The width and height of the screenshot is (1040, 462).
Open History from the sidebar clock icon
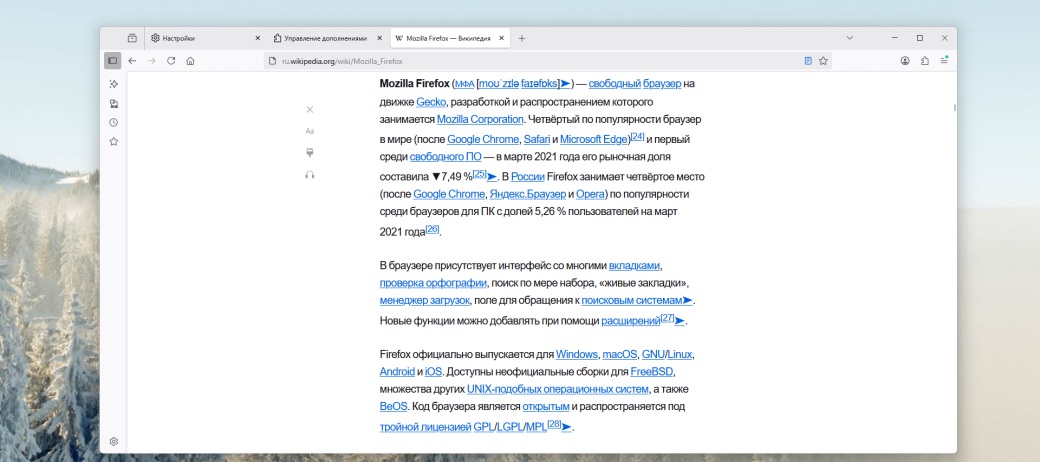pyautogui.click(x=114, y=122)
